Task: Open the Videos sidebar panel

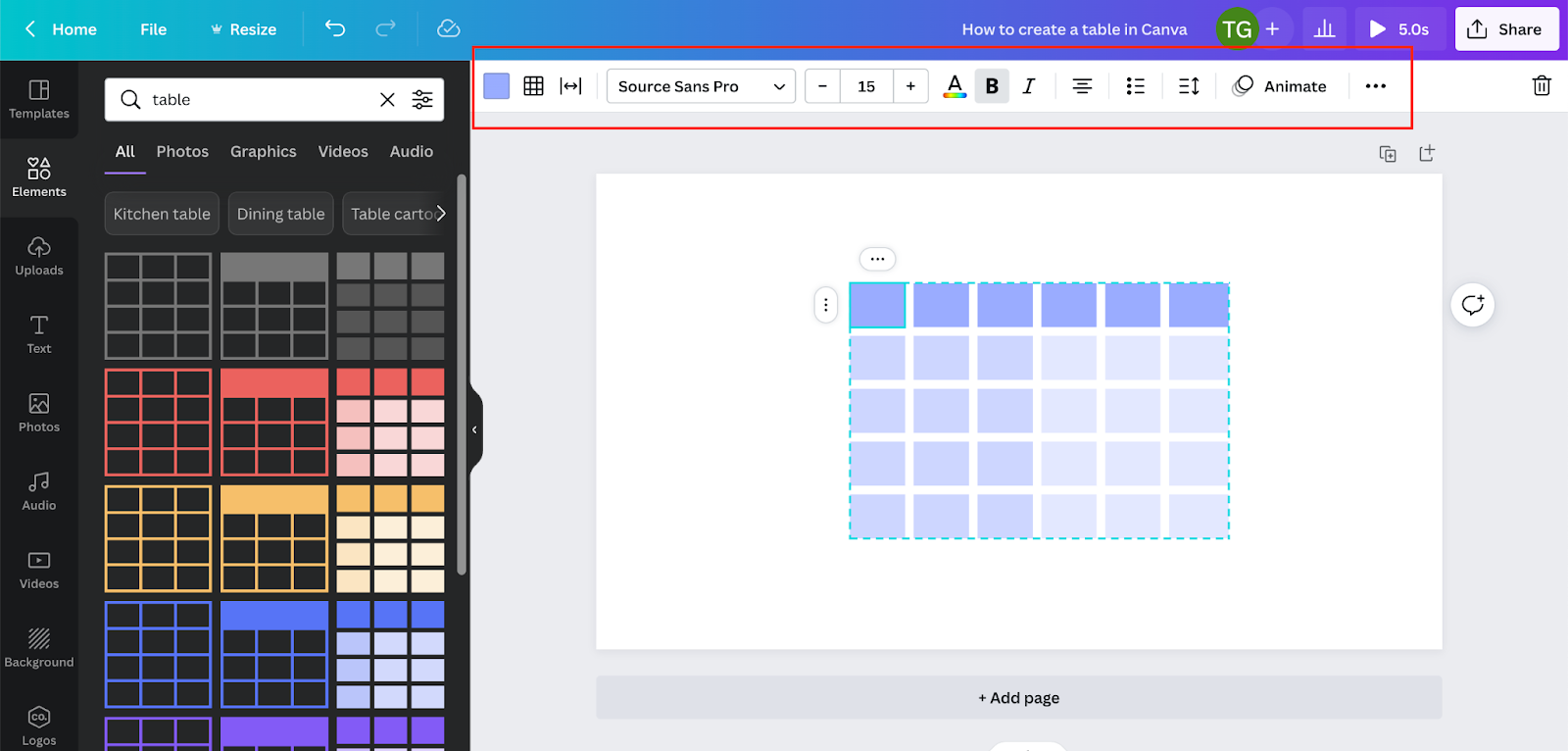Action: [x=39, y=571]
